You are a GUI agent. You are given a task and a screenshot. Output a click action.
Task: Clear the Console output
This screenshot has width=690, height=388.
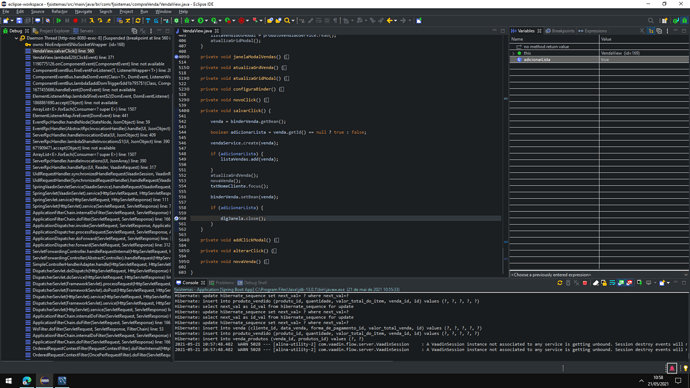tap(596, 283)
